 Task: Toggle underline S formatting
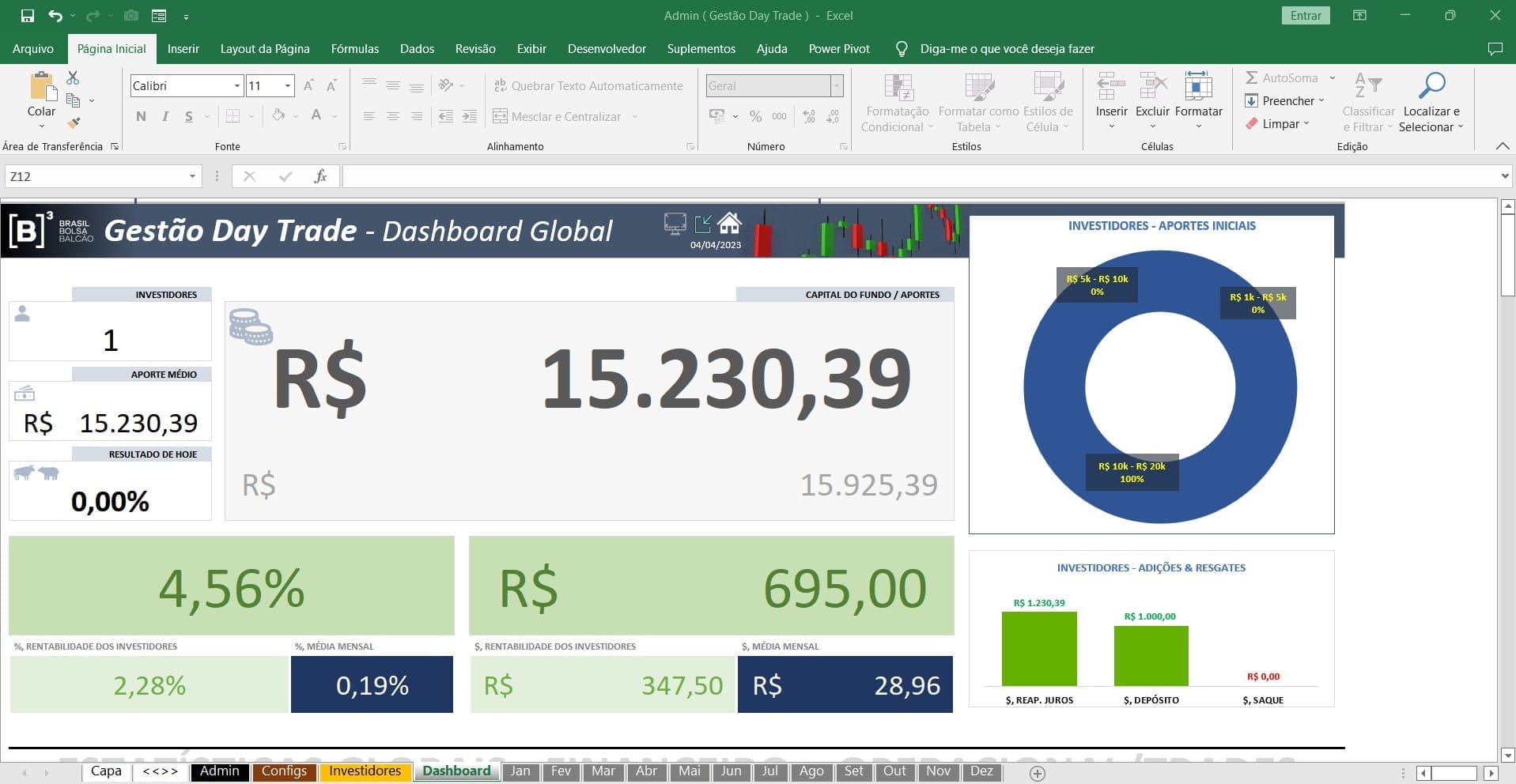(188, 116)
